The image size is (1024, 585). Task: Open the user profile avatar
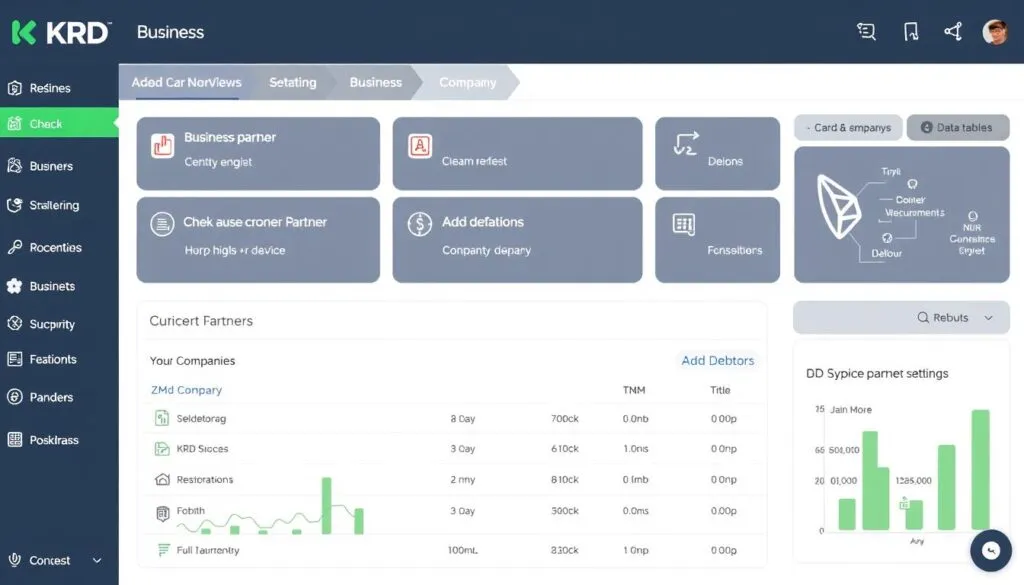coord(995,32)
